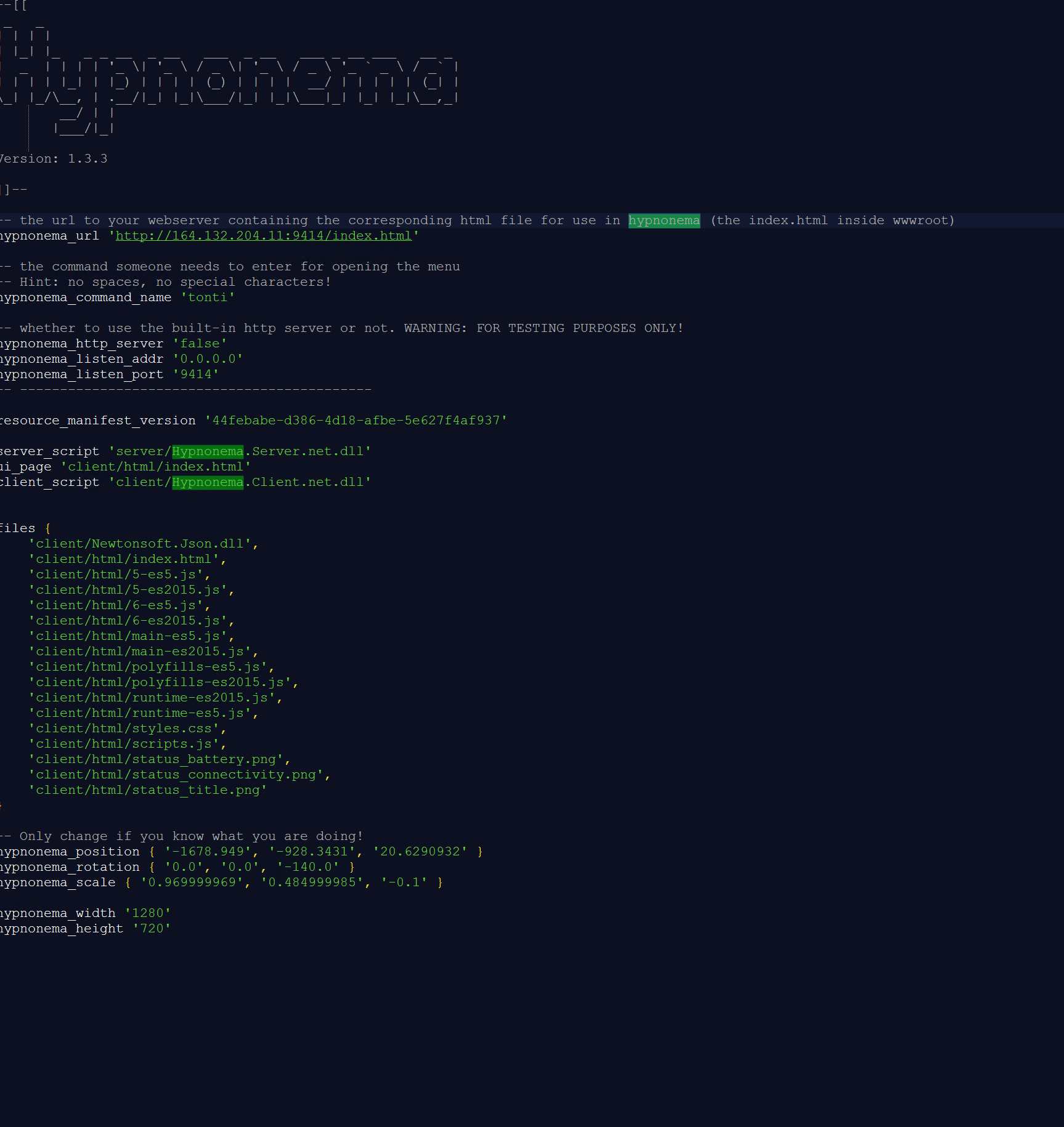The width and height of the screenshot is (1064, 1127).
Task: Click the 'Hint: no spaces, no special characters!' comment
Action: 166,282
